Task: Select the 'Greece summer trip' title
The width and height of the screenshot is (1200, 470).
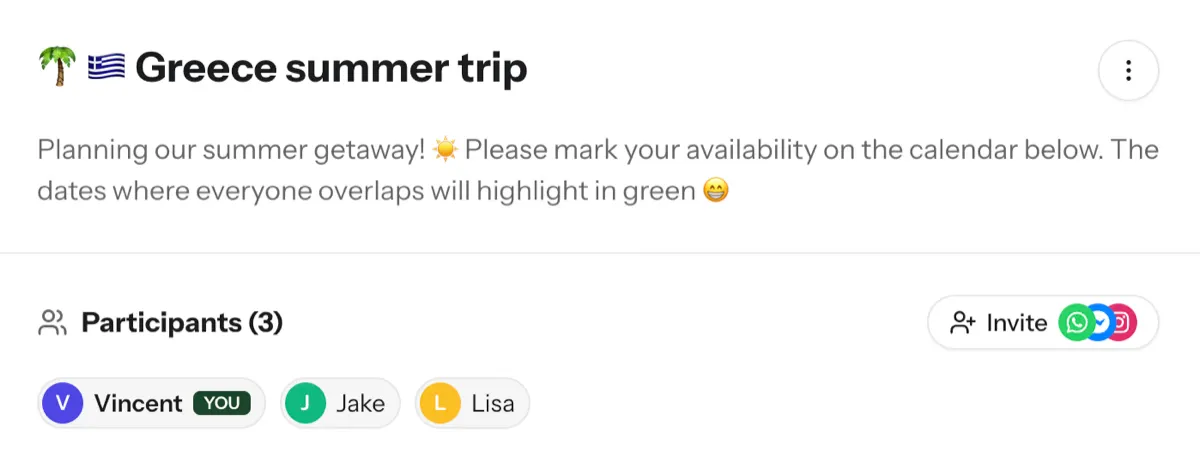Action: point(330,69)
